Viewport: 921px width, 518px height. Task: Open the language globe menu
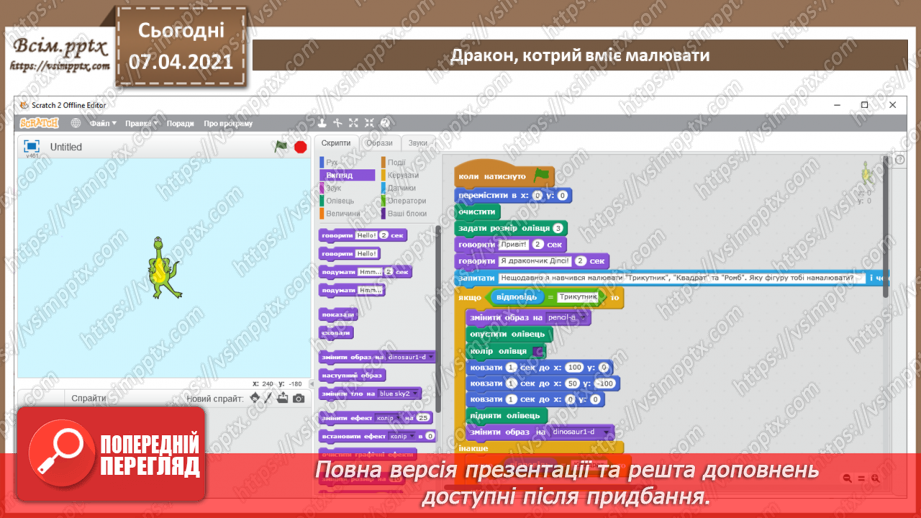coord(76,123)
